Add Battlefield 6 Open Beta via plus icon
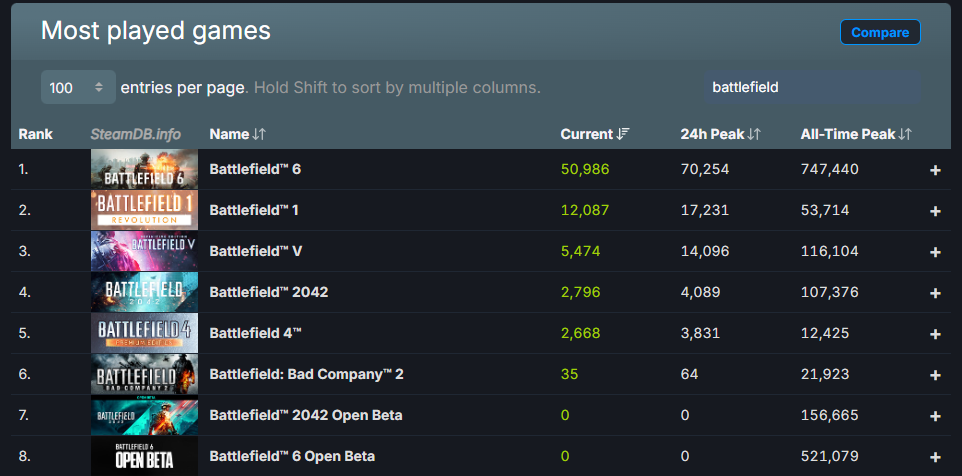The image size is (962, 476). click(x=935, y=457)
